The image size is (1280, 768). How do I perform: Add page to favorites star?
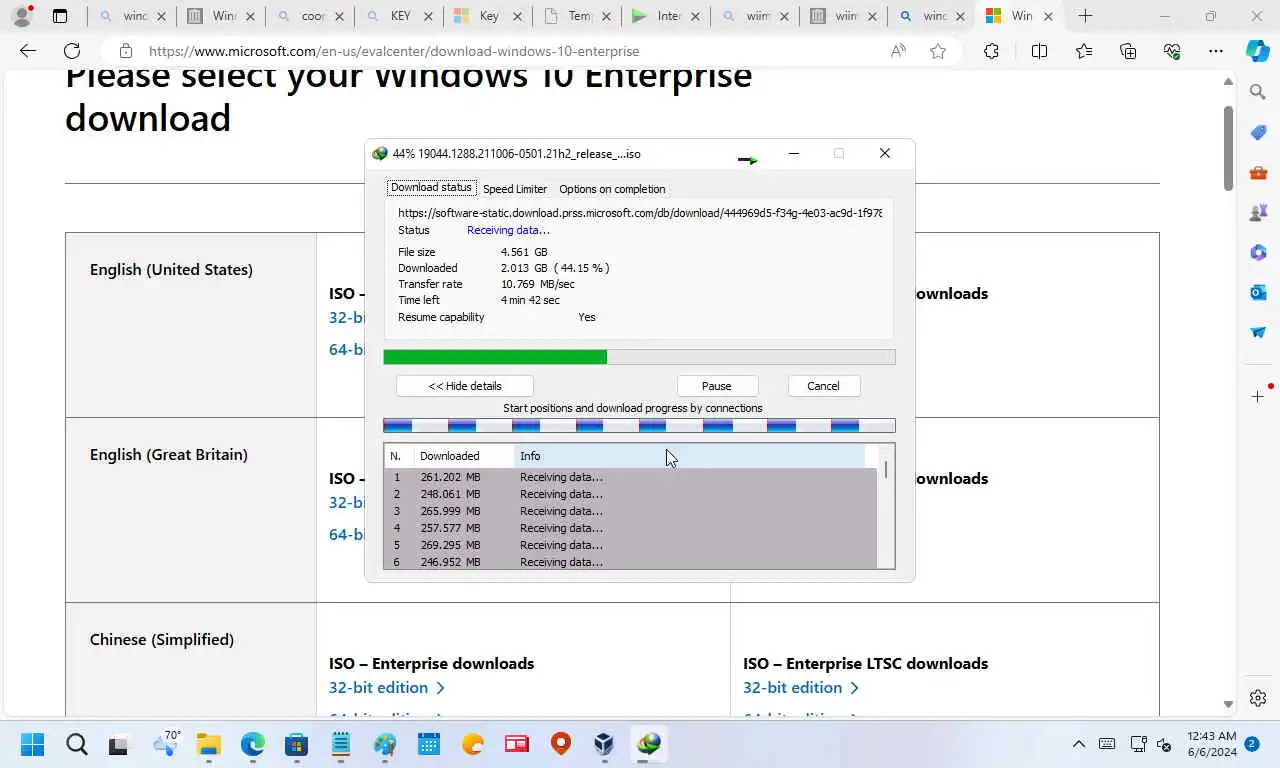point(937,51)
